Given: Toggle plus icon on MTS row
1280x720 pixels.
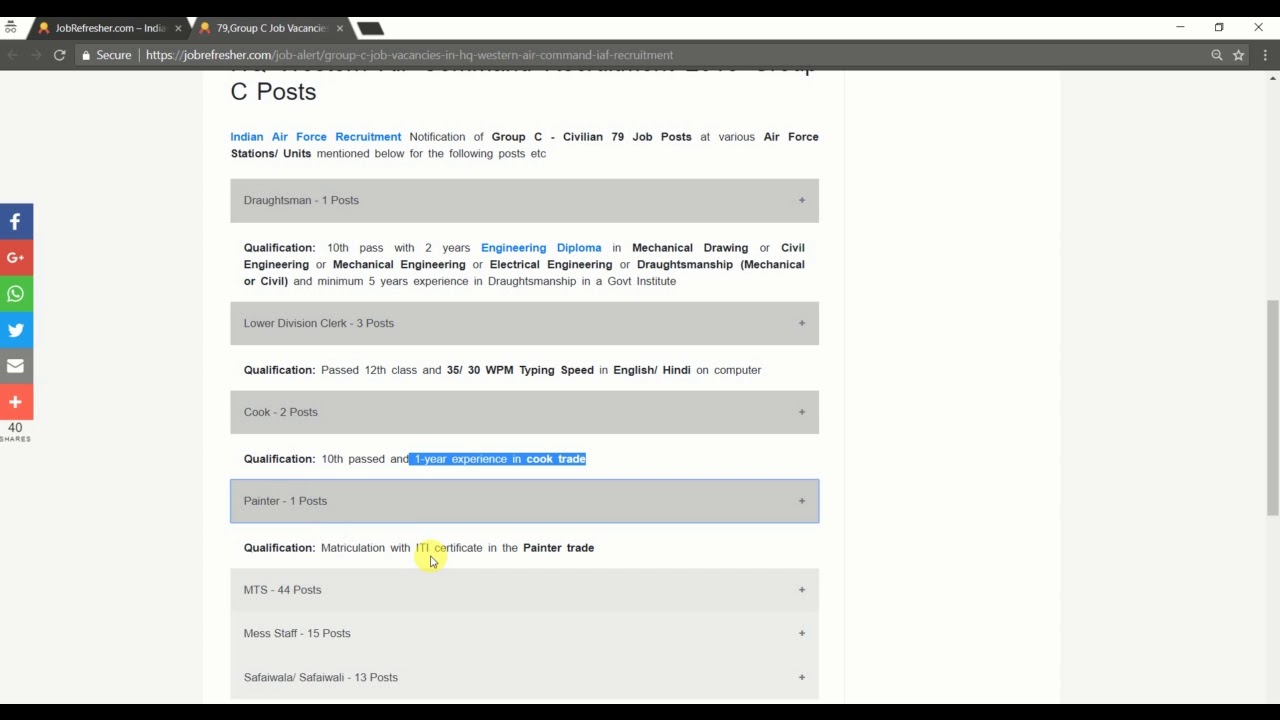Looking at the screenshot, I should (802, 590).
